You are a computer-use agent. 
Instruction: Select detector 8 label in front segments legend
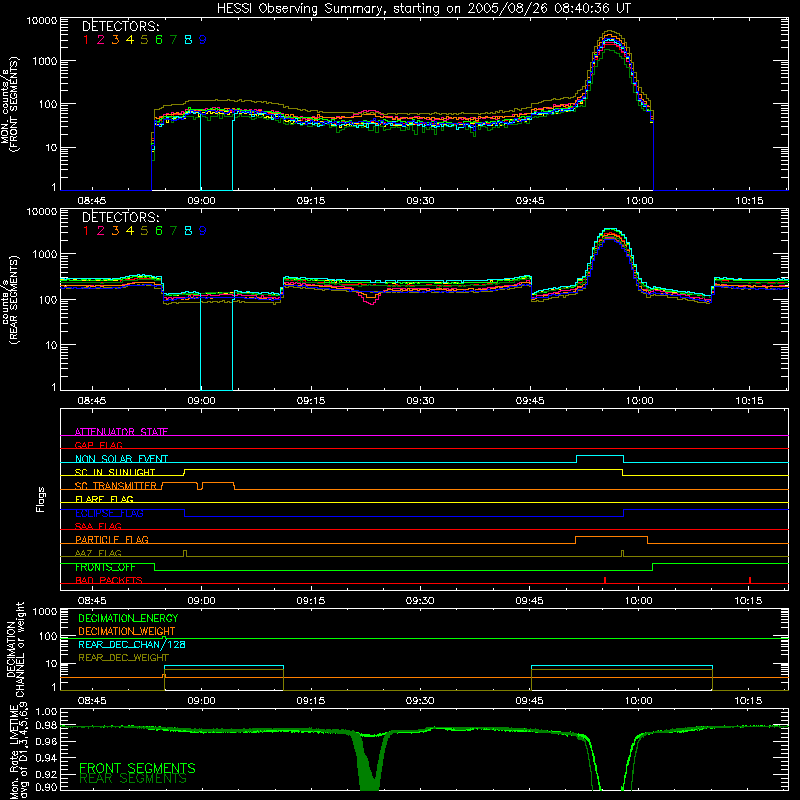click(x=188, y=39)
